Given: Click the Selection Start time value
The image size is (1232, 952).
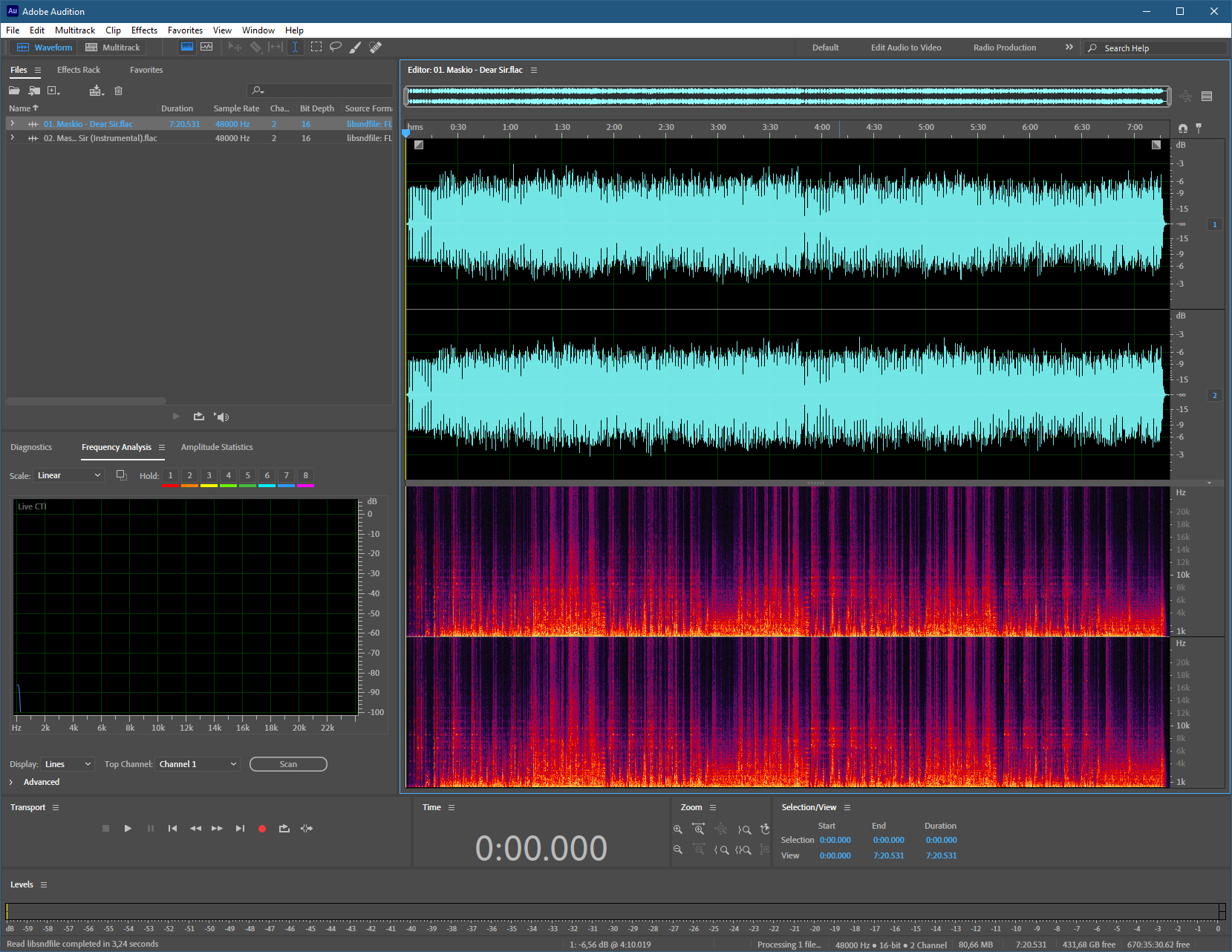Looking at the screenshot, I should tap(835, 840).
